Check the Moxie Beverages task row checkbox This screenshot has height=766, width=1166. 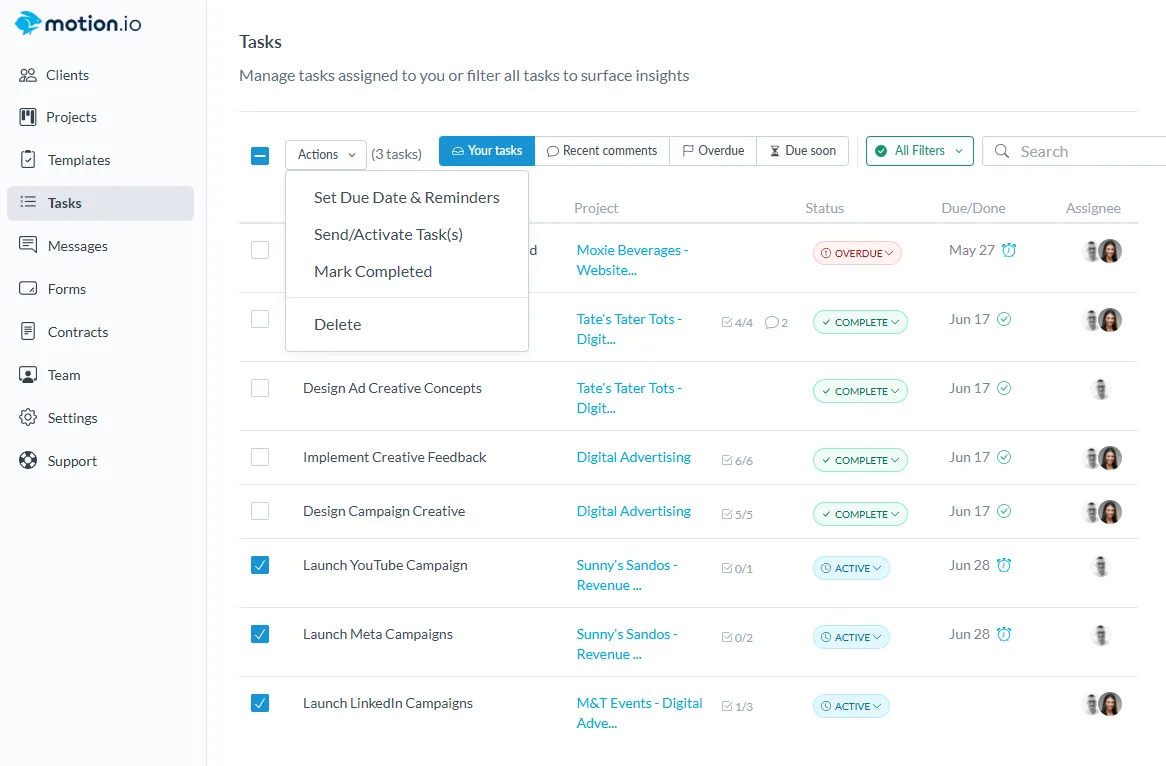260,250
